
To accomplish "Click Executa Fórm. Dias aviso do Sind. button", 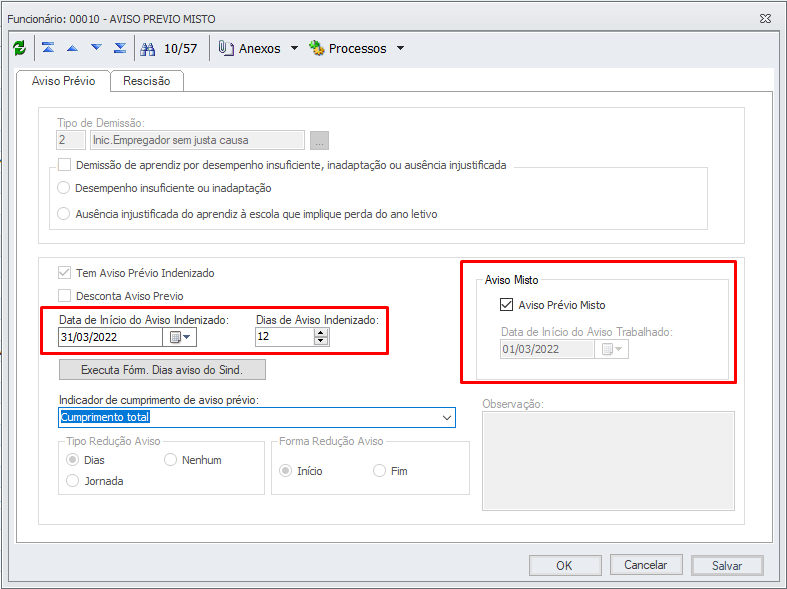I will [162, 370].
